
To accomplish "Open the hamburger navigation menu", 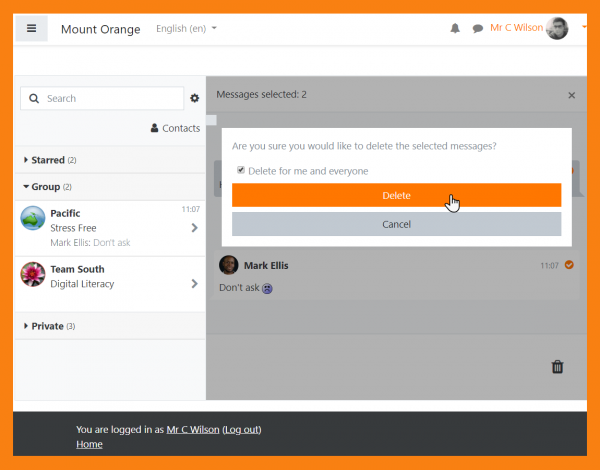I will click(x=31, y=28).
